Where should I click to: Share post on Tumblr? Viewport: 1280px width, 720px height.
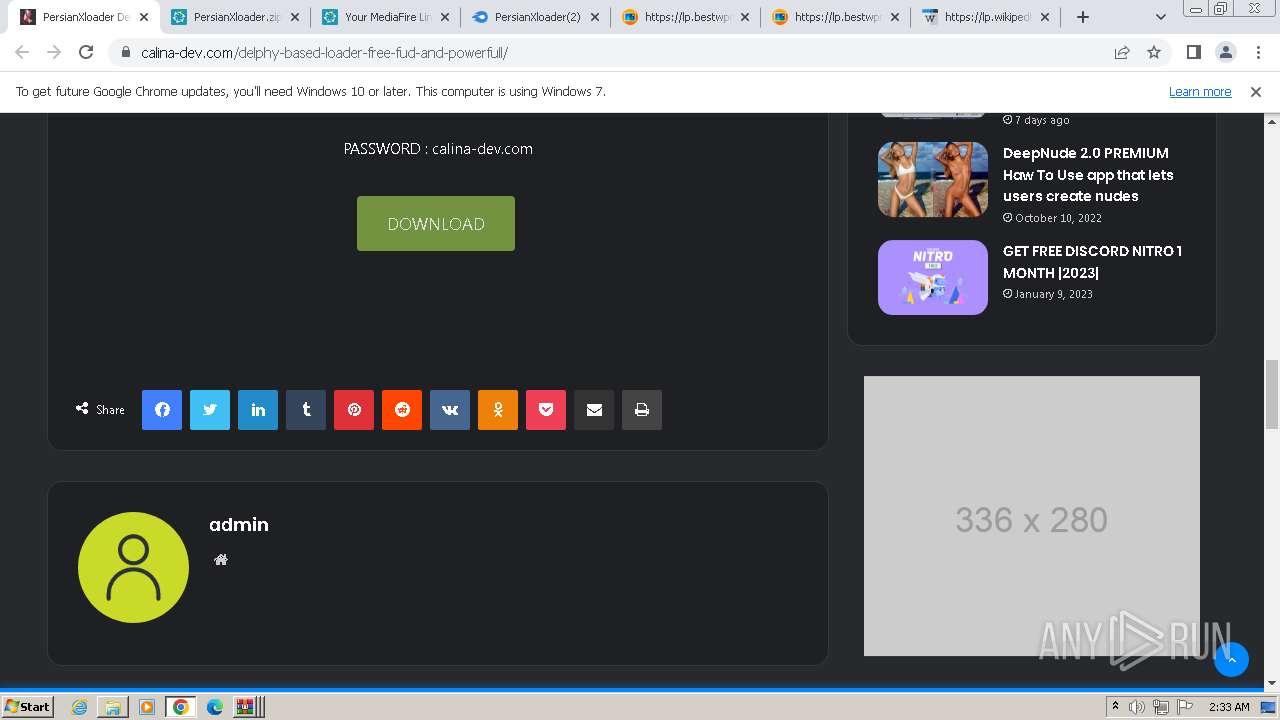pyautogui.click(x=306, y=410)
